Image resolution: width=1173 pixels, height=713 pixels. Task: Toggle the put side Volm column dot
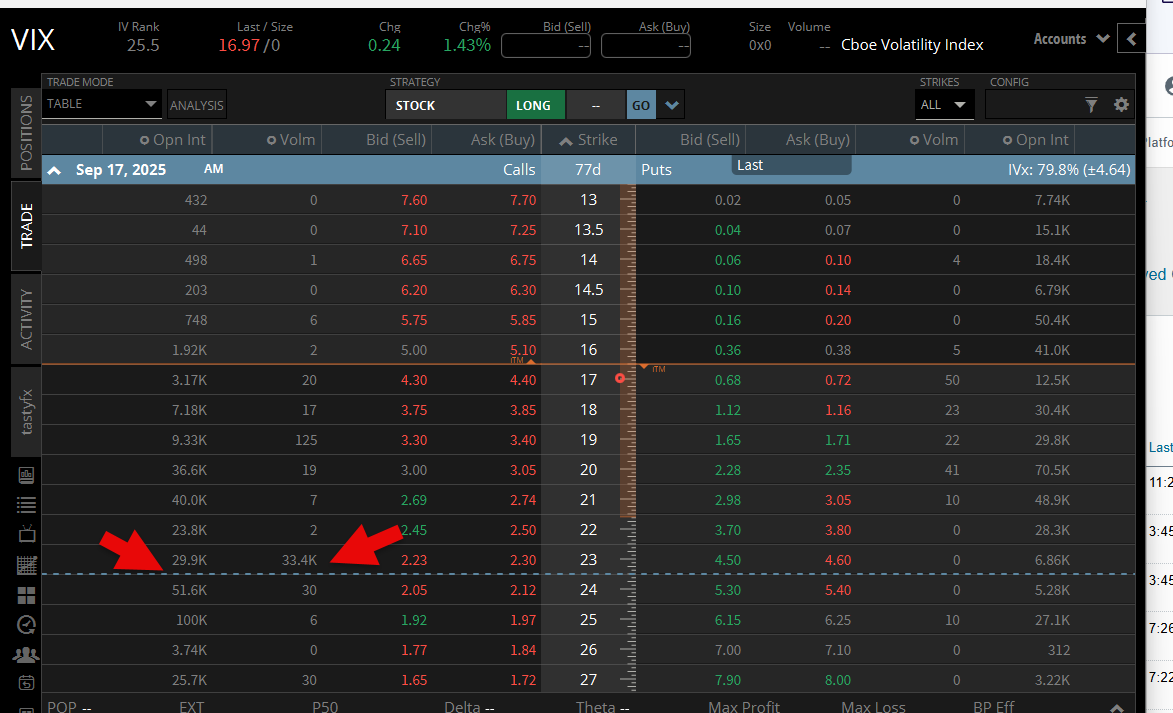click(x=914, y=140)
